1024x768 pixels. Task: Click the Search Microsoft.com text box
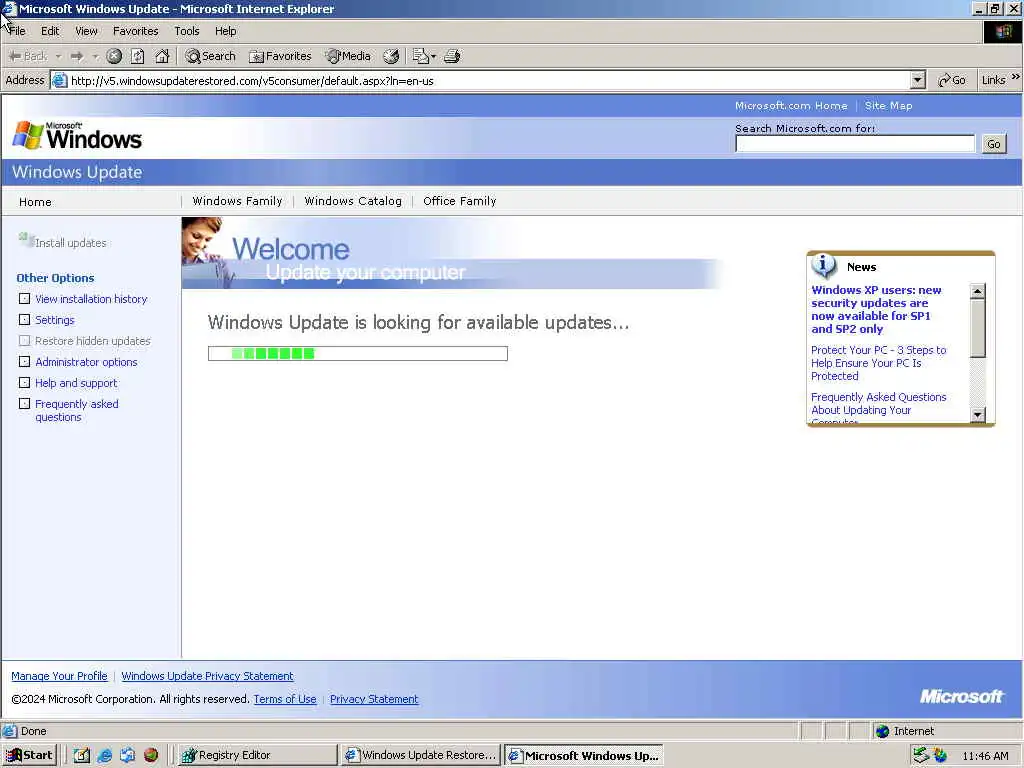pyautogui.click(x=855, y=144)
